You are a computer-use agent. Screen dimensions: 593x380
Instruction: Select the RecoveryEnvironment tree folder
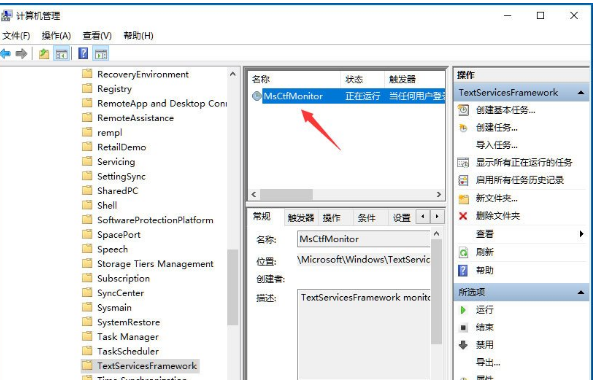[143, 74]
